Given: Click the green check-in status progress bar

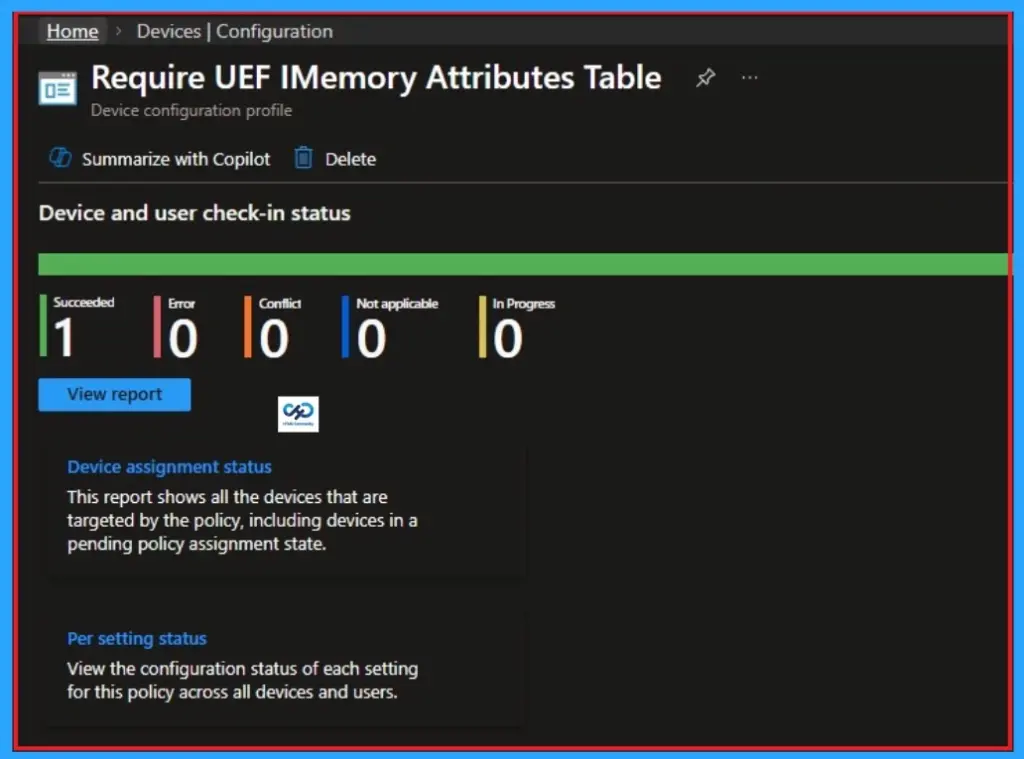Looking at the screenshot, I should click(x=520, y=263).
